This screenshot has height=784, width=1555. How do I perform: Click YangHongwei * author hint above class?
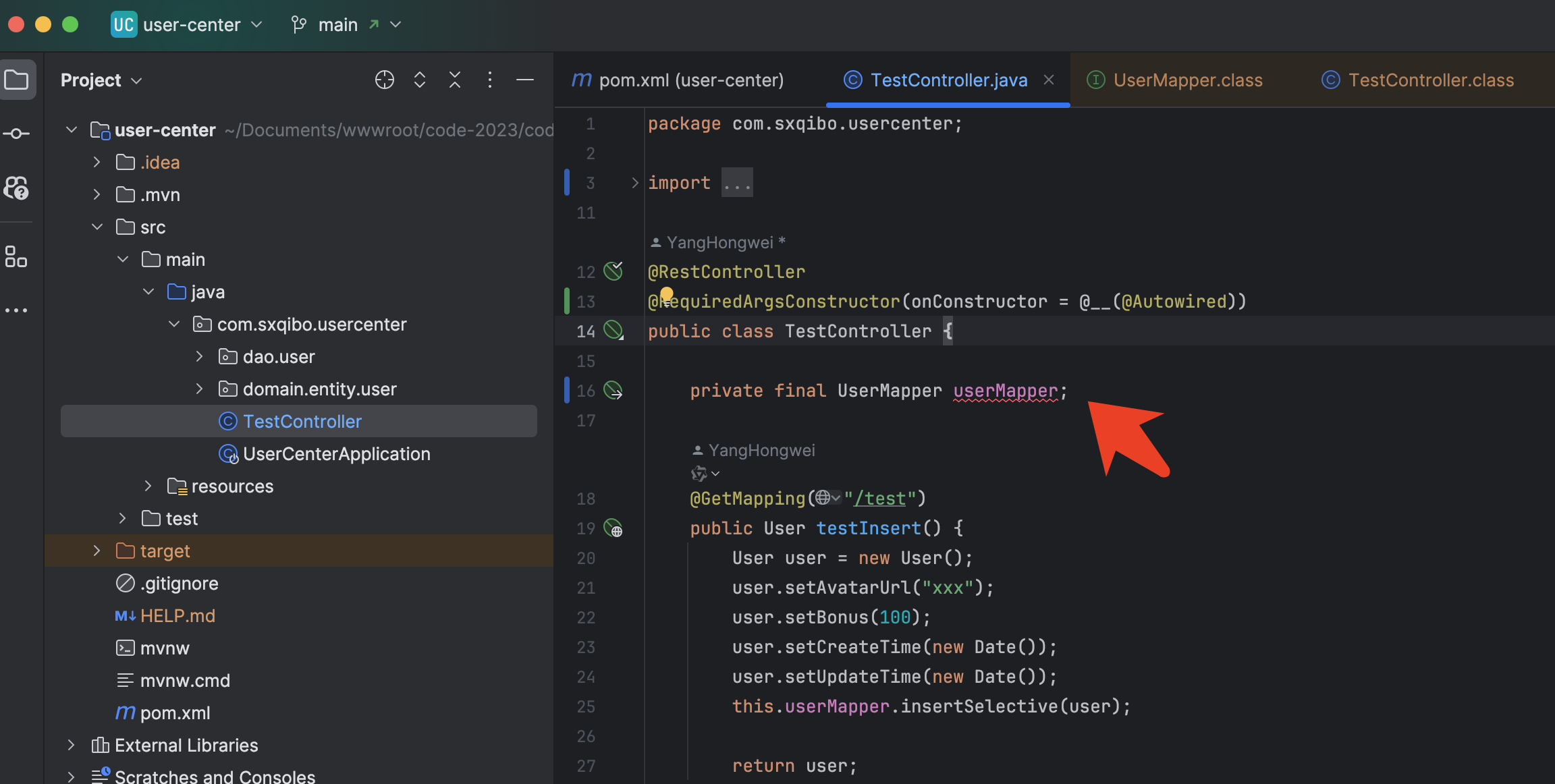718,242
